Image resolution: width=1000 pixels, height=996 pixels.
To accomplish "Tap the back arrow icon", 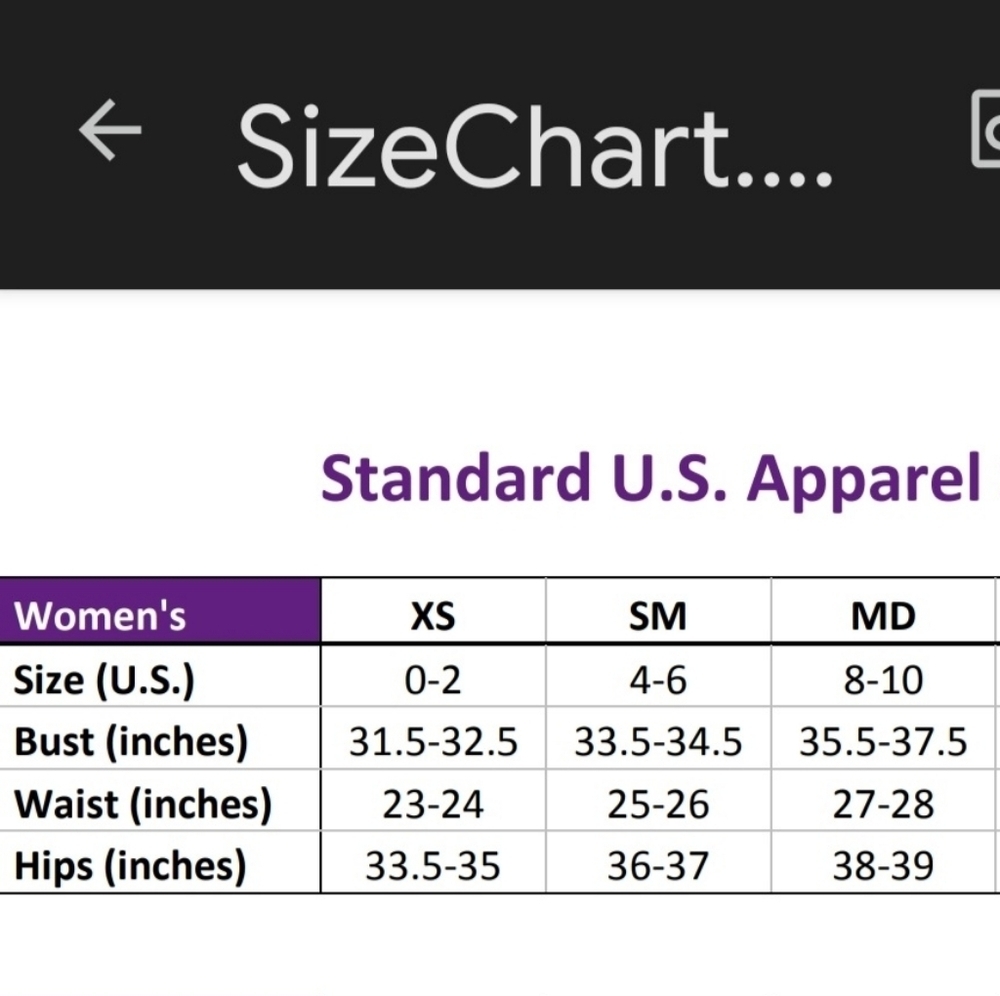I will [110, 129].
